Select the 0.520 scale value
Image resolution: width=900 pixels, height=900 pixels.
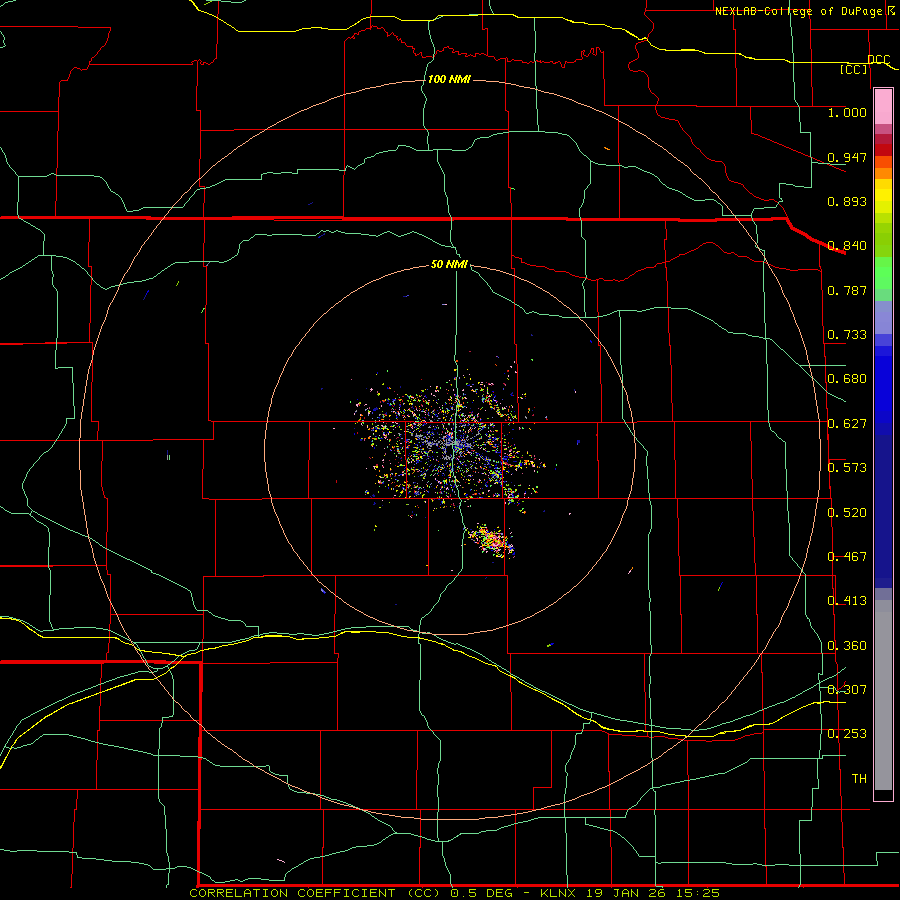tap(847, 513)
